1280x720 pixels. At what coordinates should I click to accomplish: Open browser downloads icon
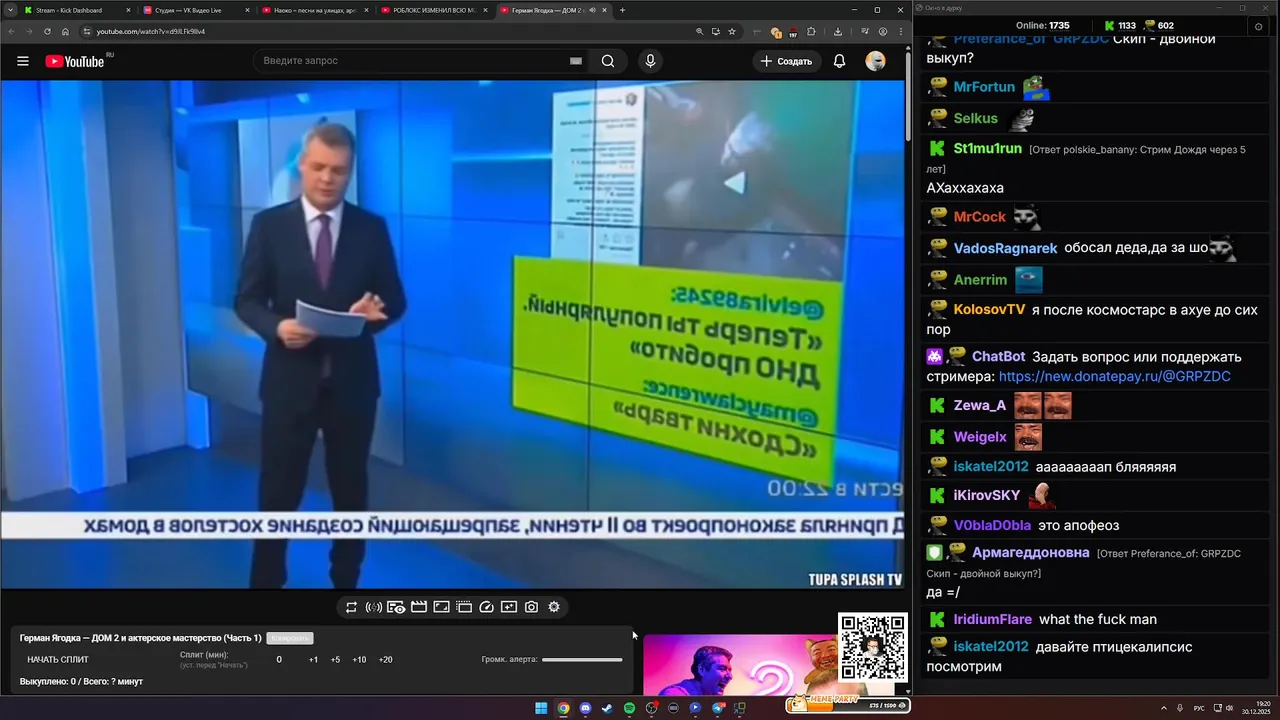(838, 31)
